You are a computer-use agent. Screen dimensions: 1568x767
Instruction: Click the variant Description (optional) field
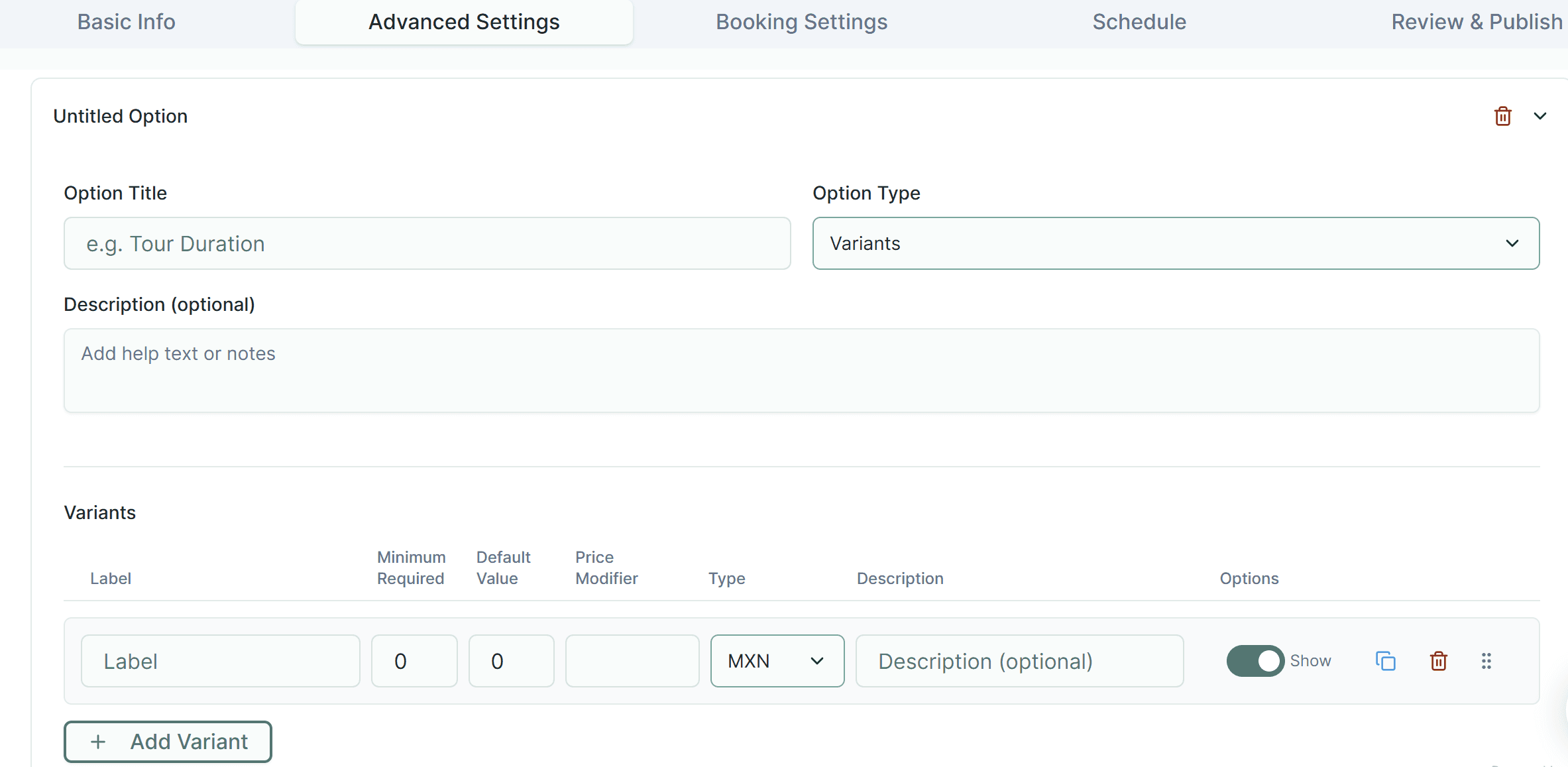click(1019, 661)
